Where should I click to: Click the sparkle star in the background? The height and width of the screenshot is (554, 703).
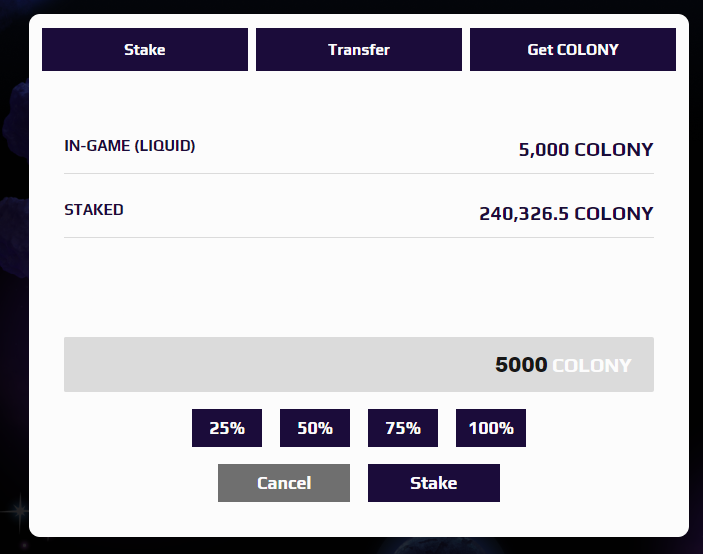pos(18,510)
